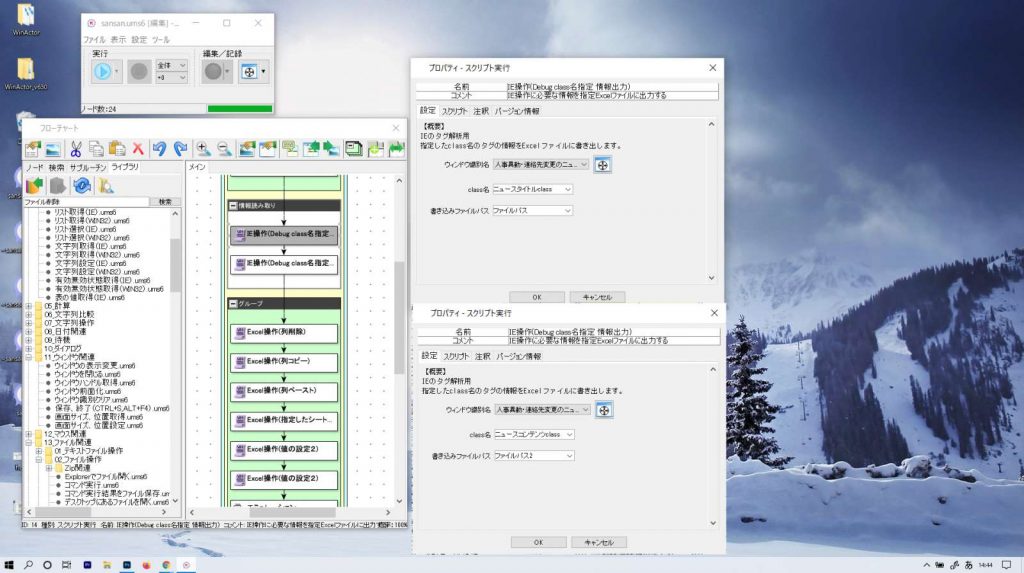1024x573 pixels.
Task: Click the paste clipboard icon in flowchart toolbar
Action: coord(117,148)
